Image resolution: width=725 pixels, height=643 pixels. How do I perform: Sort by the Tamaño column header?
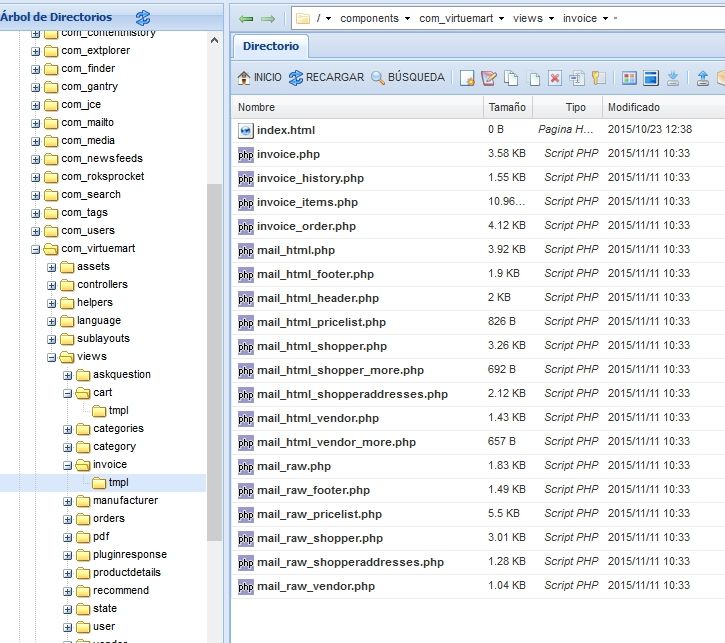click(507, 107)
